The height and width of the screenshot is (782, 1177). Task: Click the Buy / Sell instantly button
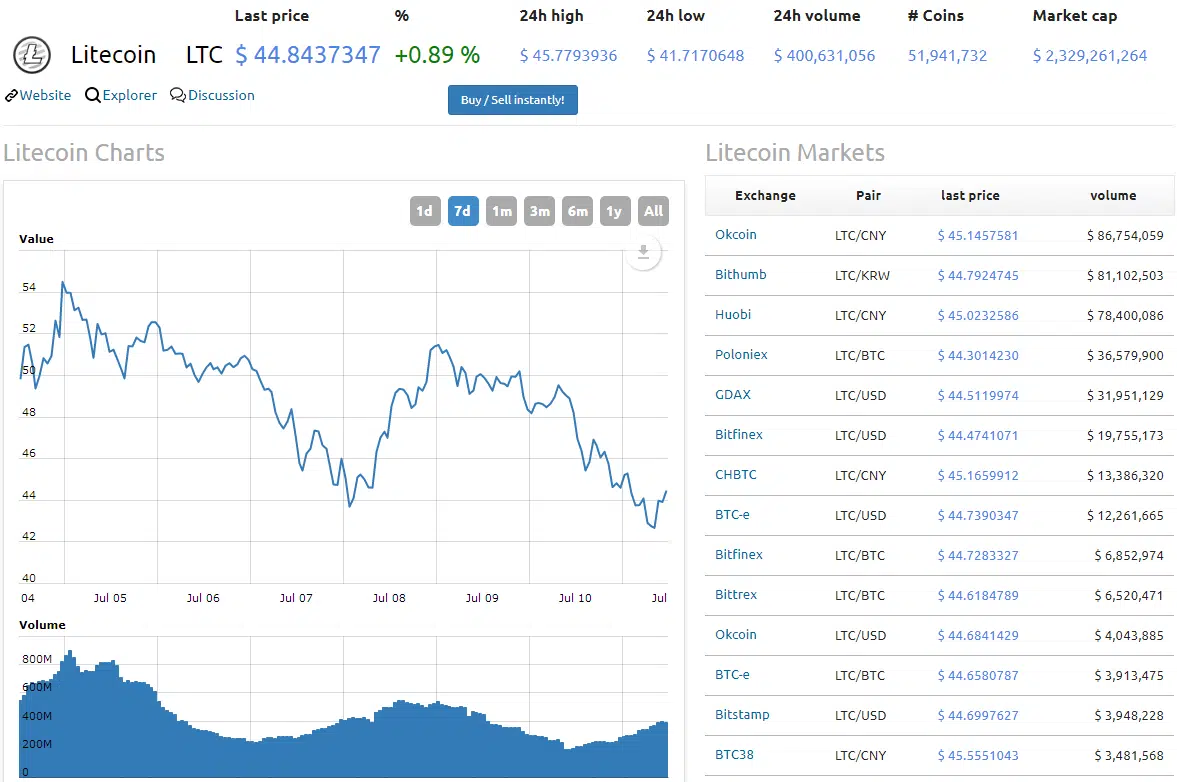pos(513,100)
